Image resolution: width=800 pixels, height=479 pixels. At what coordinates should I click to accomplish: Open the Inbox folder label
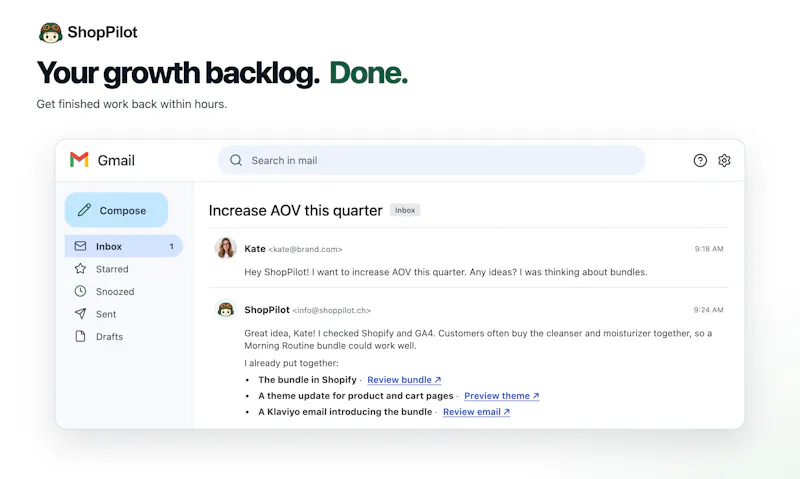pyautogui.click(x=109, y=246)
